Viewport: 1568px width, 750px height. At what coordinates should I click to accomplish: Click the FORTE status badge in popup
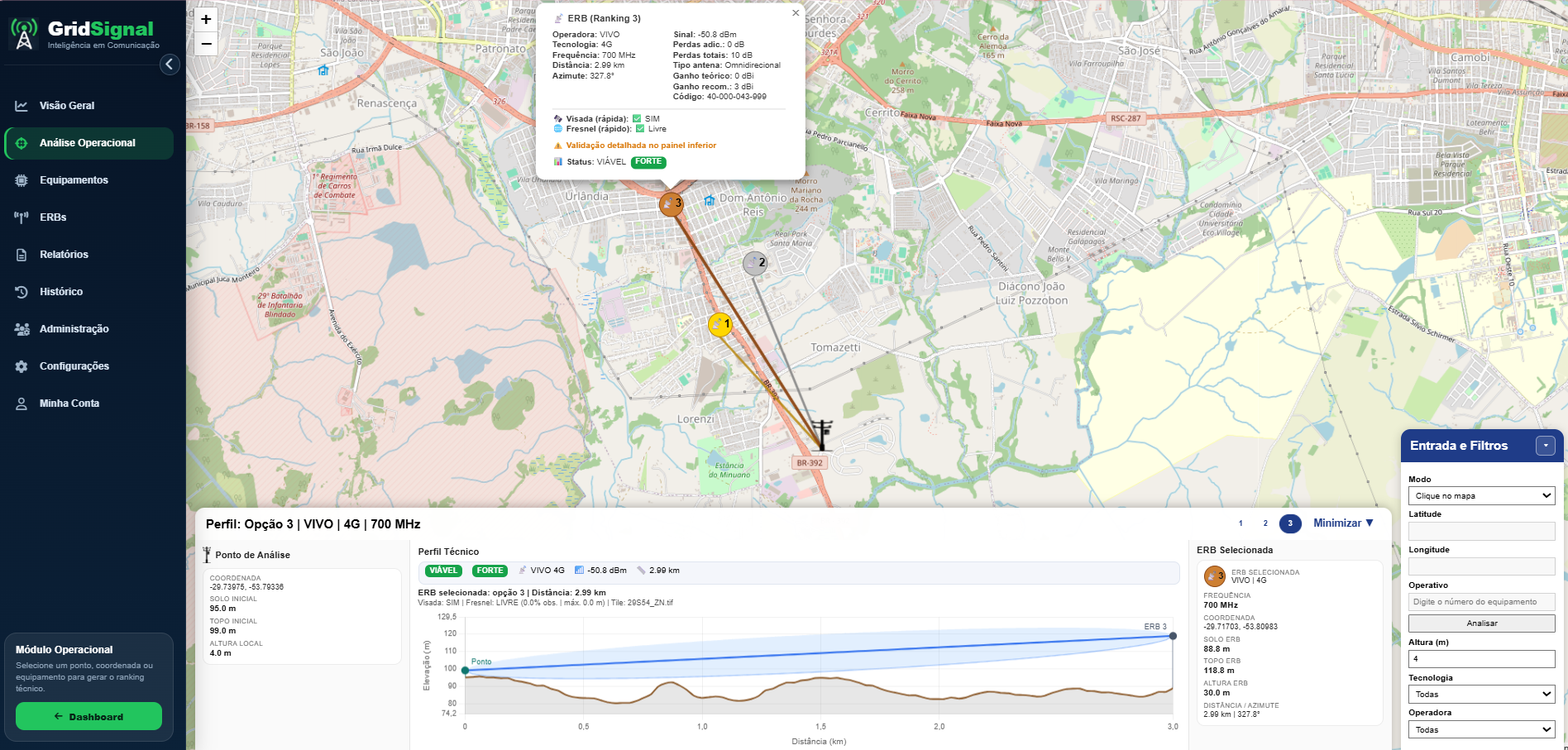coord(648,162)
